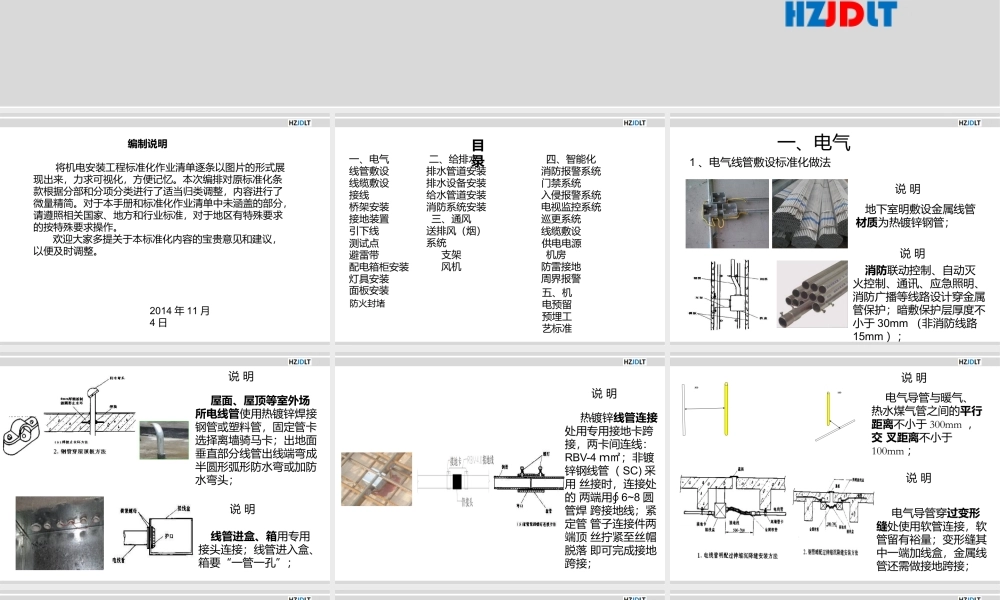Click the 电视监控系统 entry
Screen dimensions: 1000x600
571,207
